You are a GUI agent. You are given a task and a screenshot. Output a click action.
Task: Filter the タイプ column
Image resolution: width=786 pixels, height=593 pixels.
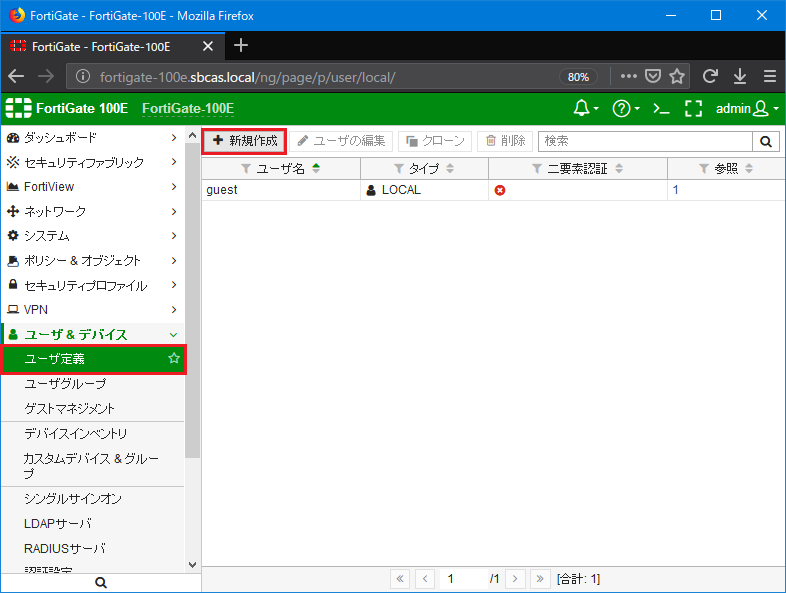pos(399,169)
